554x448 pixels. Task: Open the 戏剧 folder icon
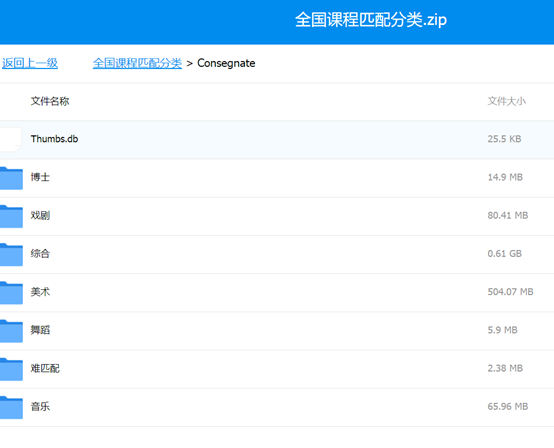click(x=11, y=216)
